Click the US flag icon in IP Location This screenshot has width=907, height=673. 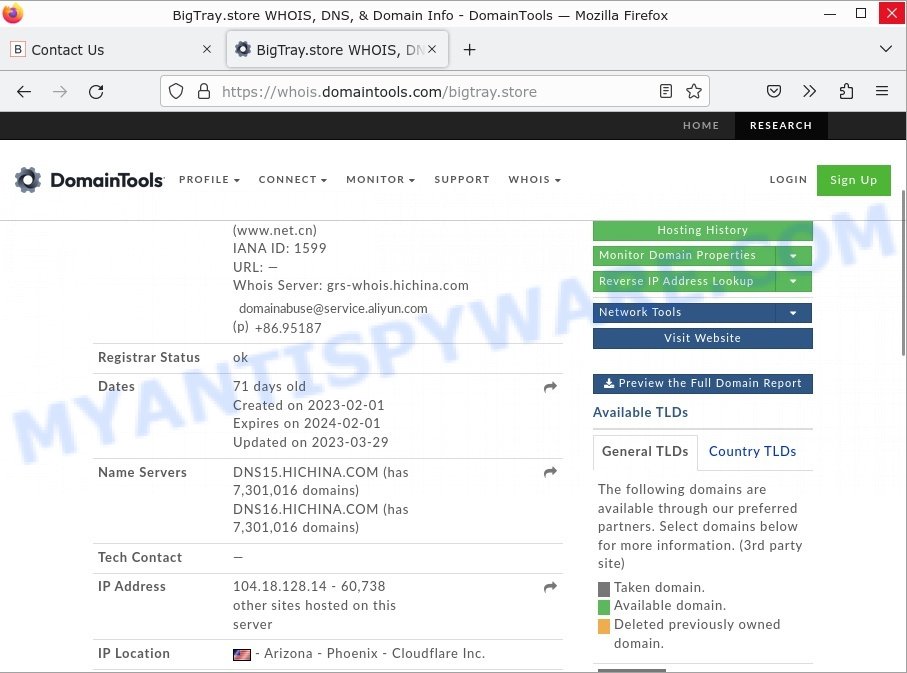pyautogui.click(x=242, y=654)
